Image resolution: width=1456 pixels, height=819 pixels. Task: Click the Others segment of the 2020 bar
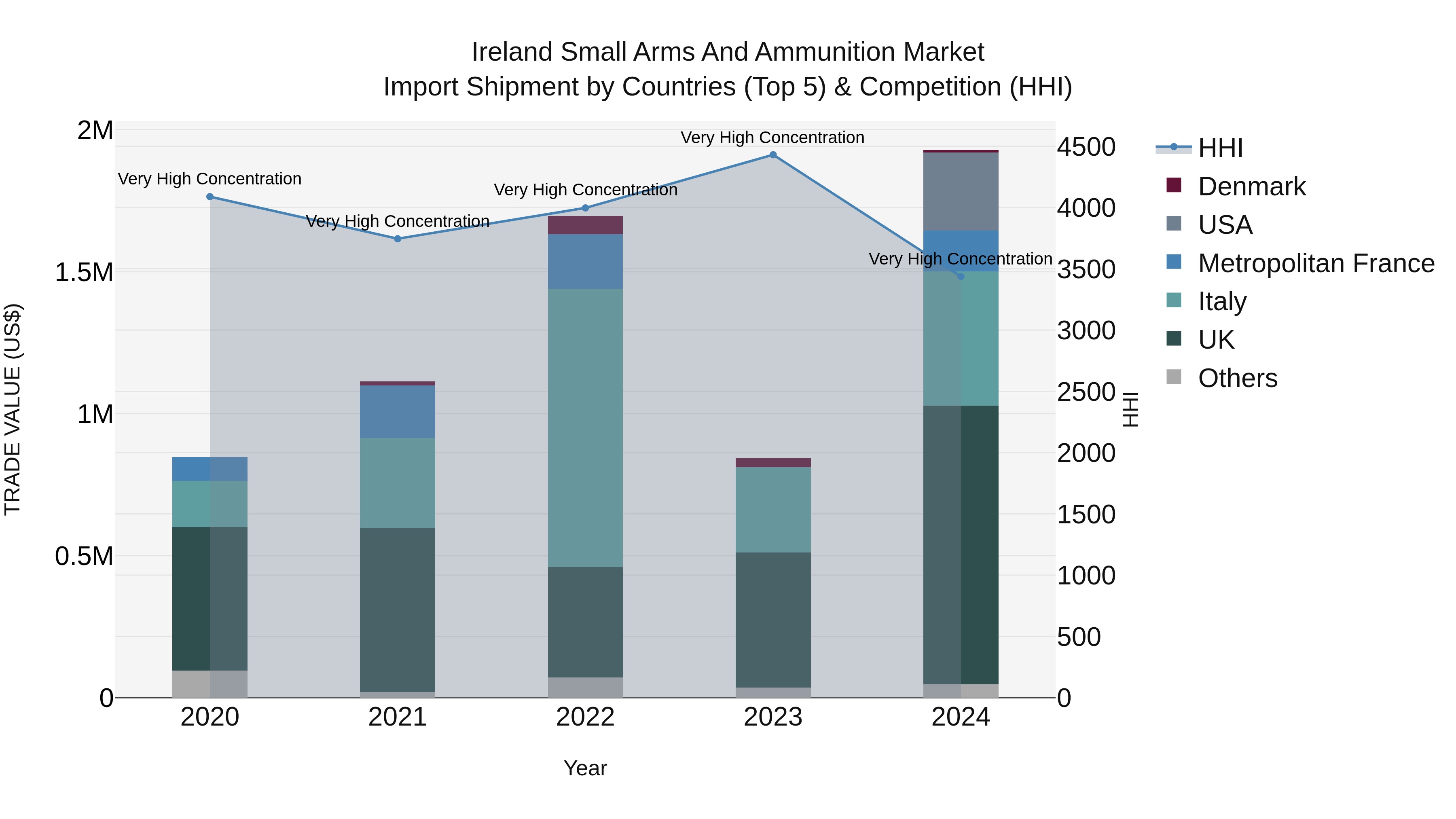(x=210, y=684)
